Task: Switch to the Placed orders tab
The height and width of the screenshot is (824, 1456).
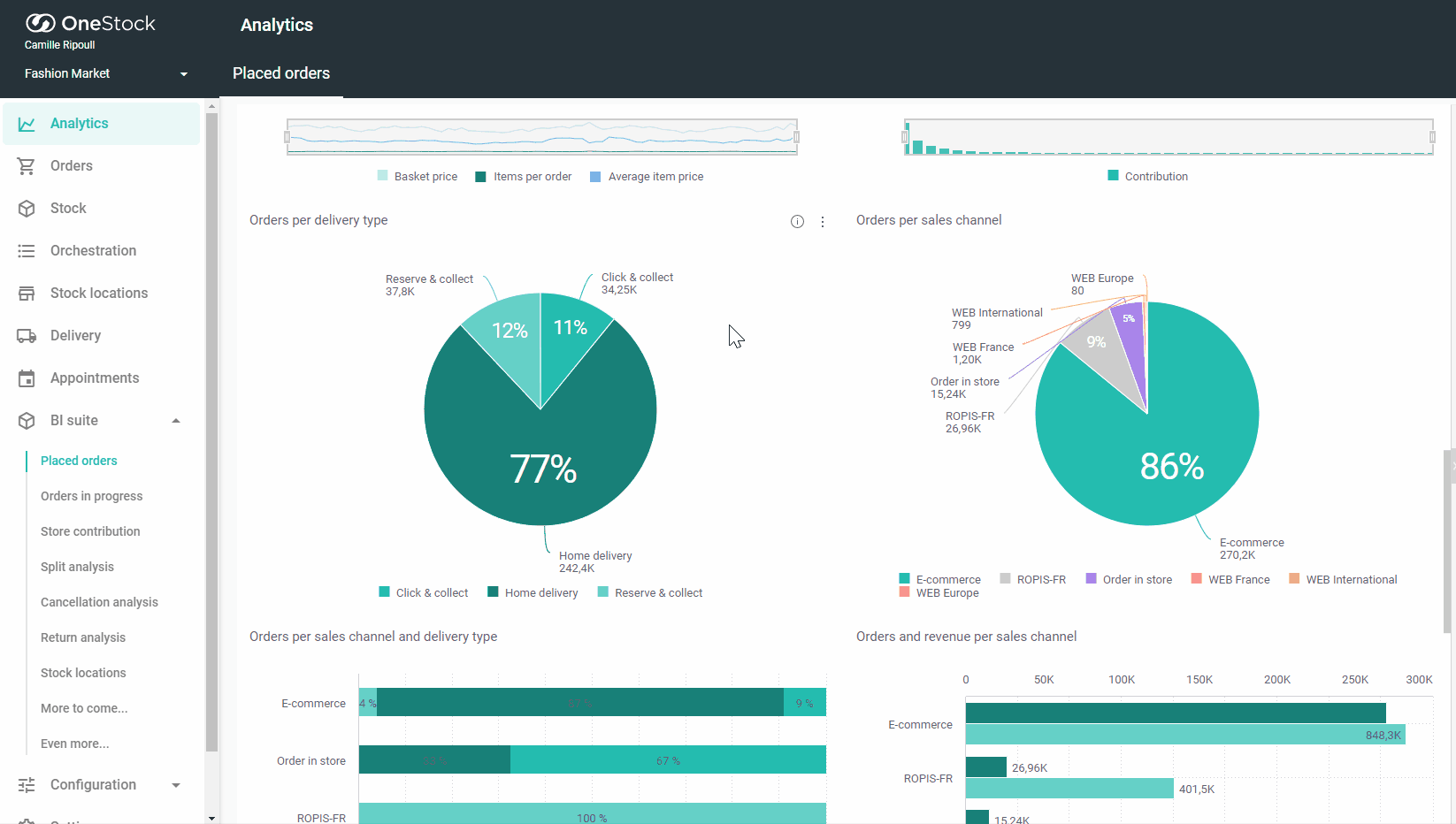Action: (x=281, y=74)
